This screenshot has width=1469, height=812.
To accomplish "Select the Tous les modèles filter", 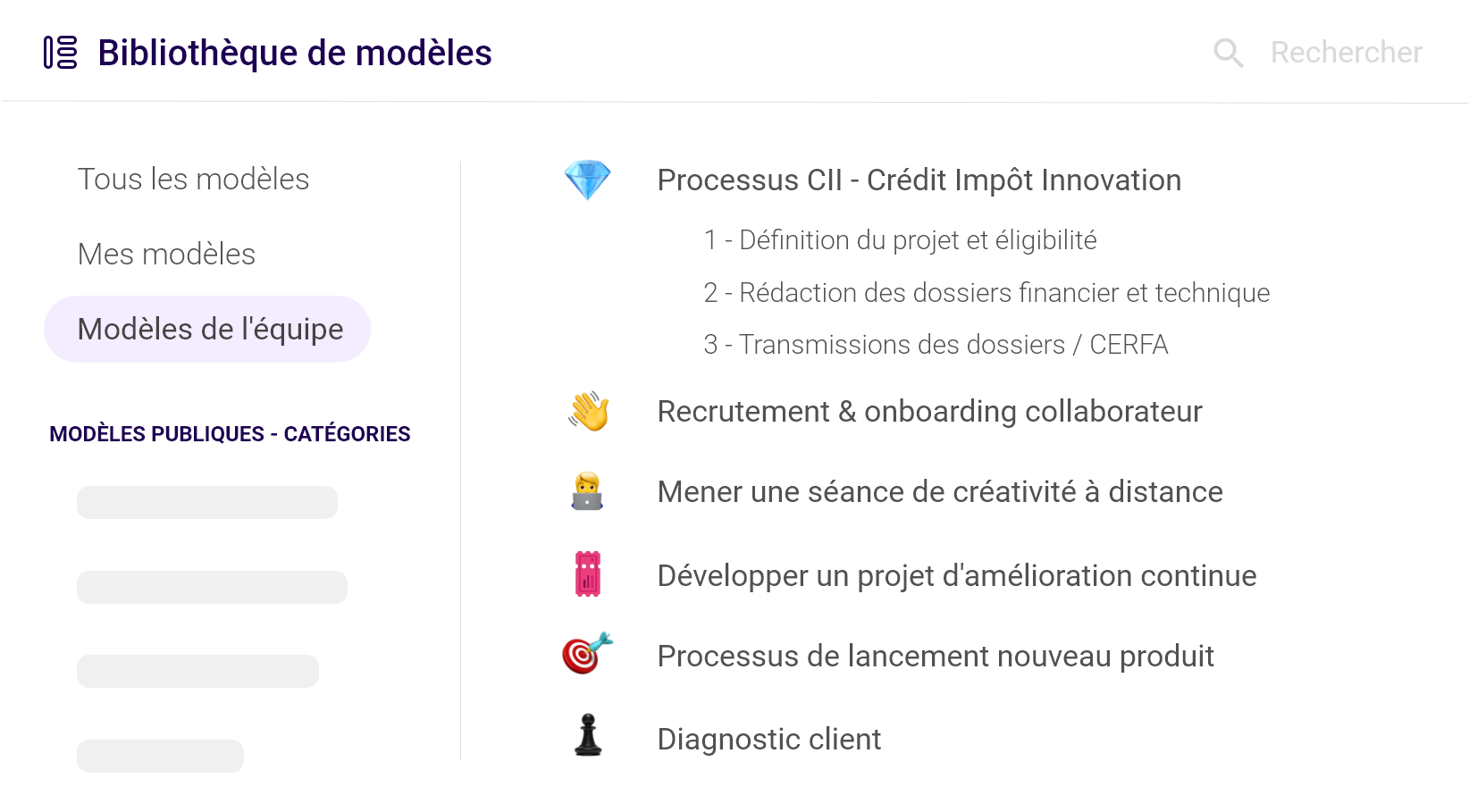I will pos(194,179).
